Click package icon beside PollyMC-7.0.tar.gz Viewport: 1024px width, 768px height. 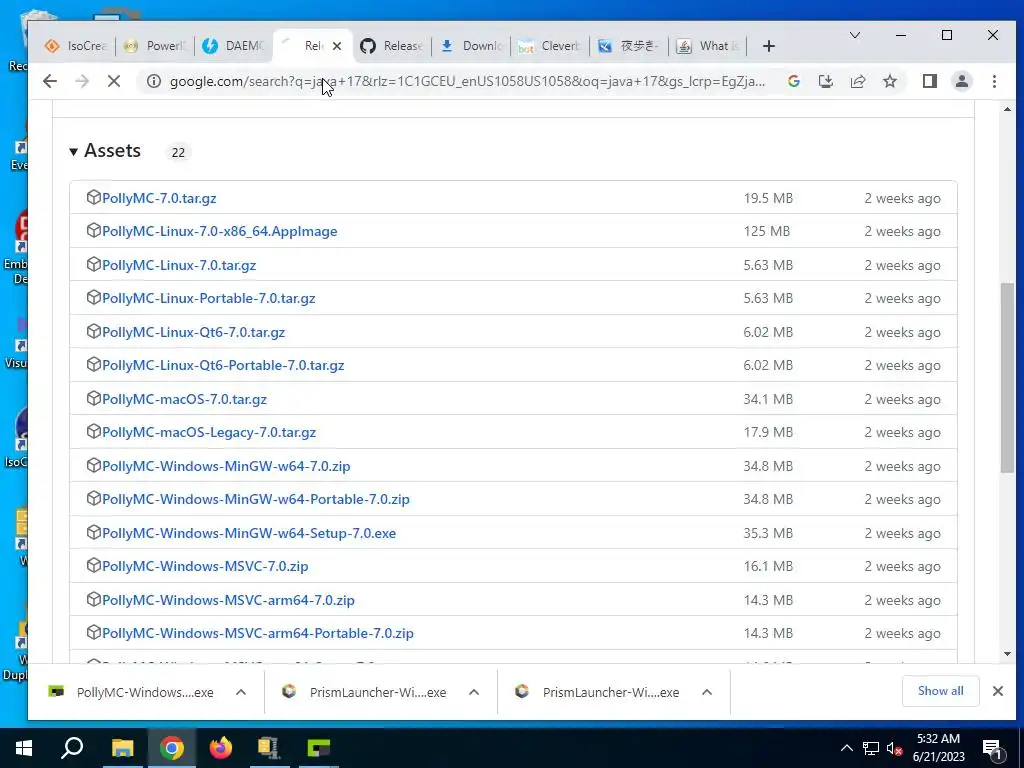click(x=93, y=197)
